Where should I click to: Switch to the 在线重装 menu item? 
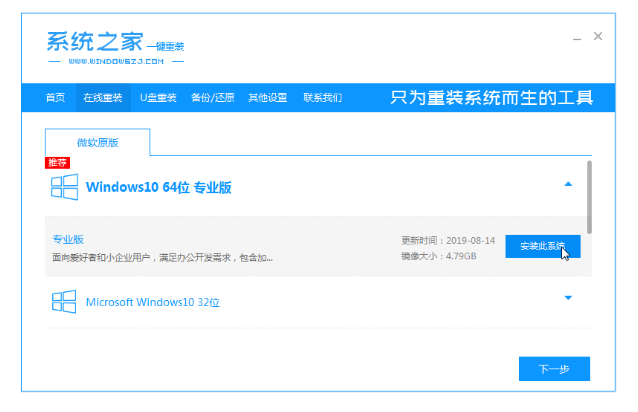pos(103,98)
